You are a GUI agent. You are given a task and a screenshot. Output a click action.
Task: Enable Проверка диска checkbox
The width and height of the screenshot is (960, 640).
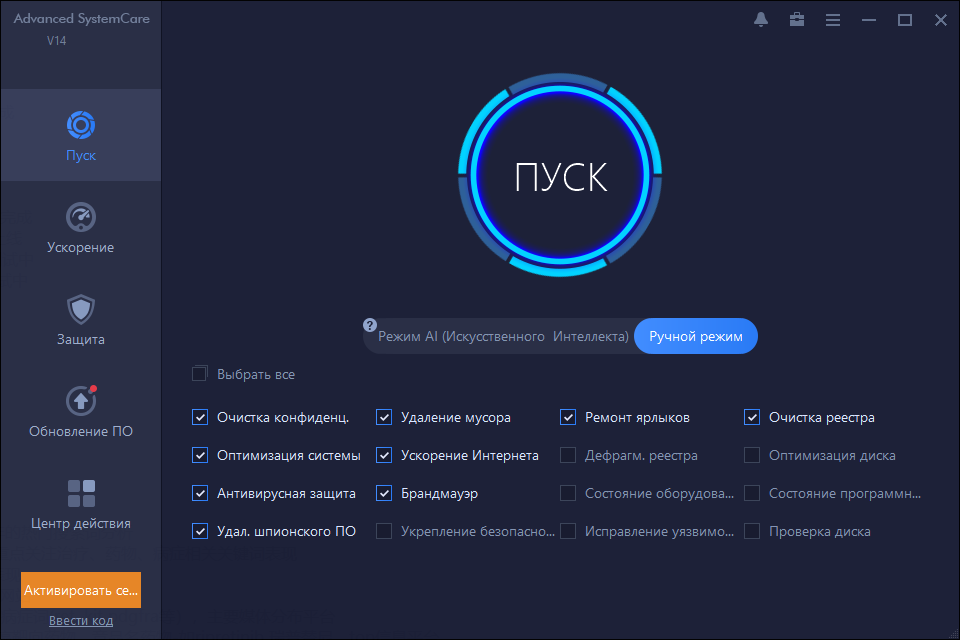[752, 531]
